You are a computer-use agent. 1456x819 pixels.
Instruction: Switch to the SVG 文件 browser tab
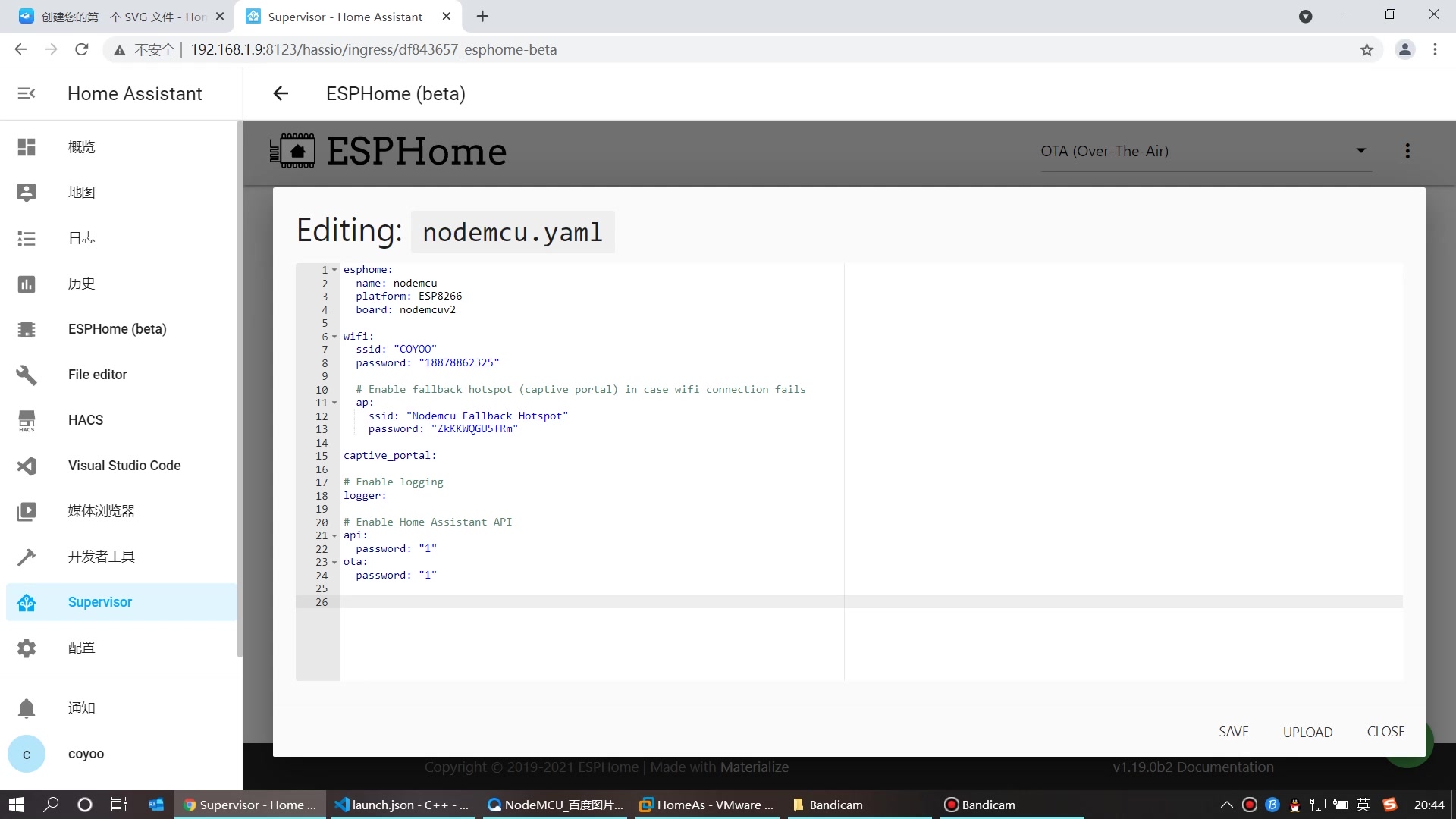click(121, 17)
